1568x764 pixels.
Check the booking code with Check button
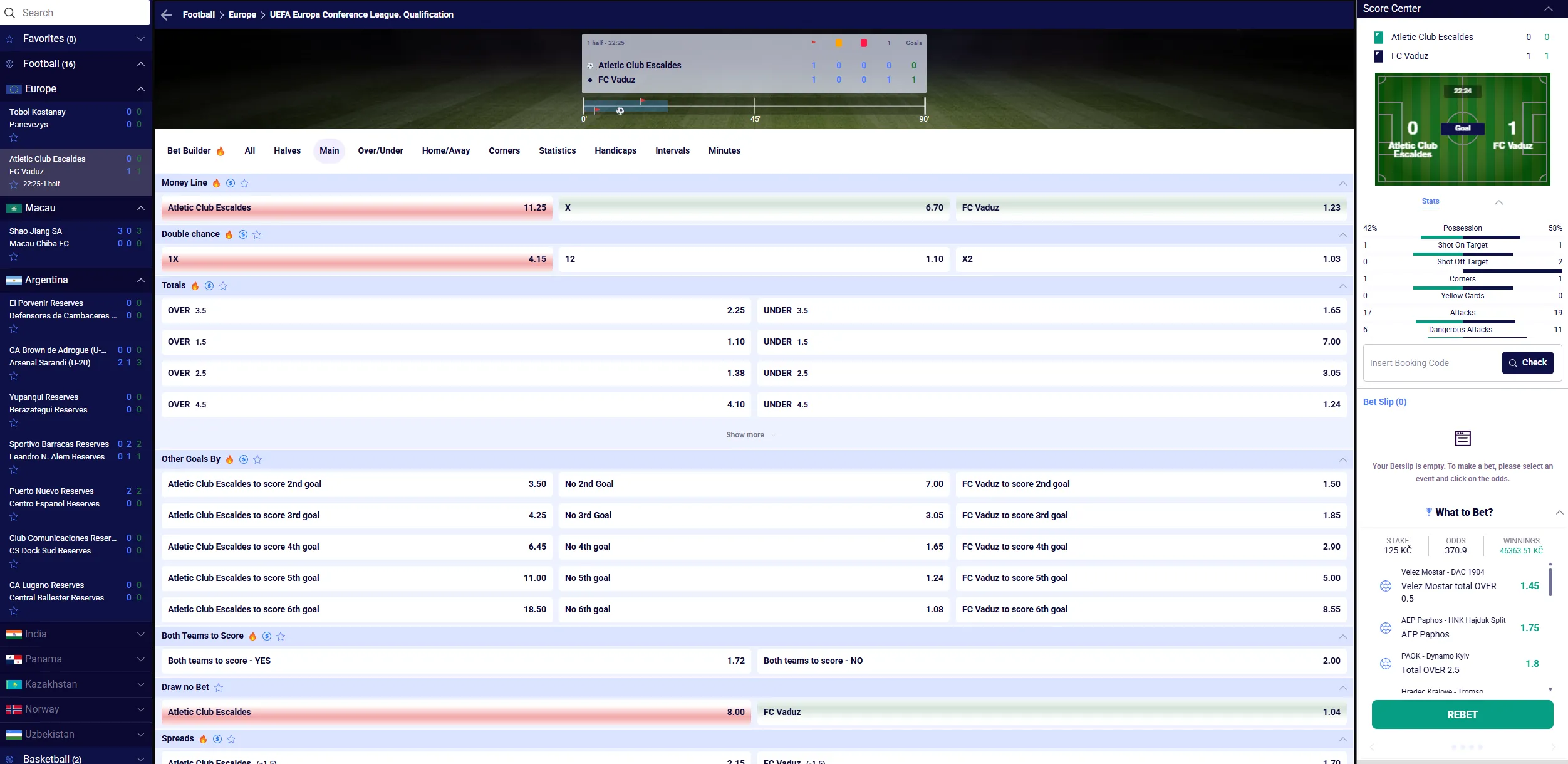(x=1527, y=363)
